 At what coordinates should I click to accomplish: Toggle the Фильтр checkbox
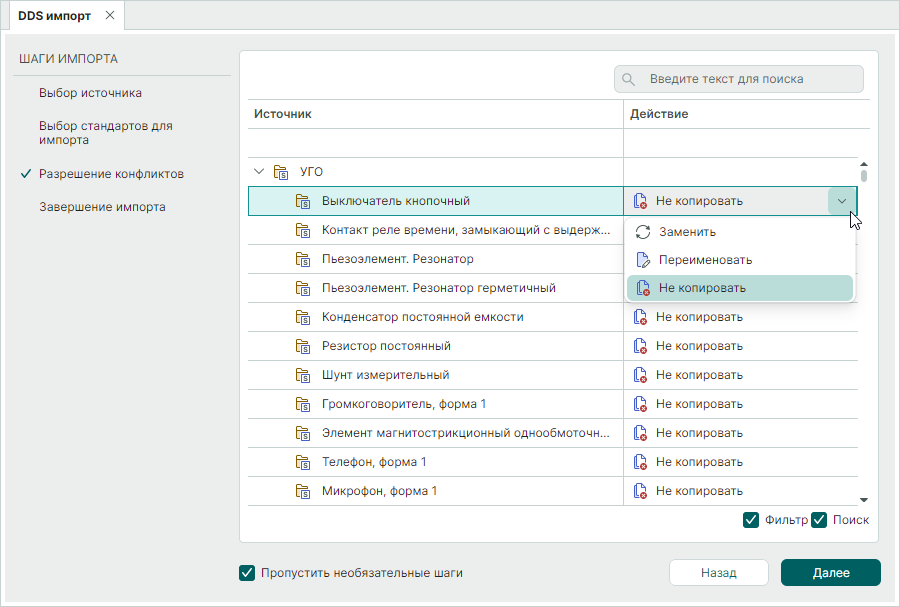tap(751, 520)
